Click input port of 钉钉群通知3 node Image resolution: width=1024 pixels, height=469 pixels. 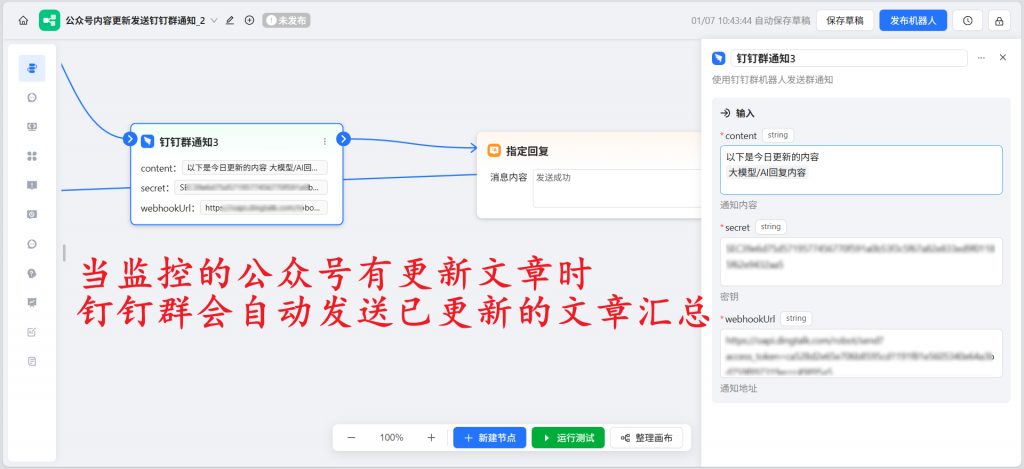coord(130,138)
